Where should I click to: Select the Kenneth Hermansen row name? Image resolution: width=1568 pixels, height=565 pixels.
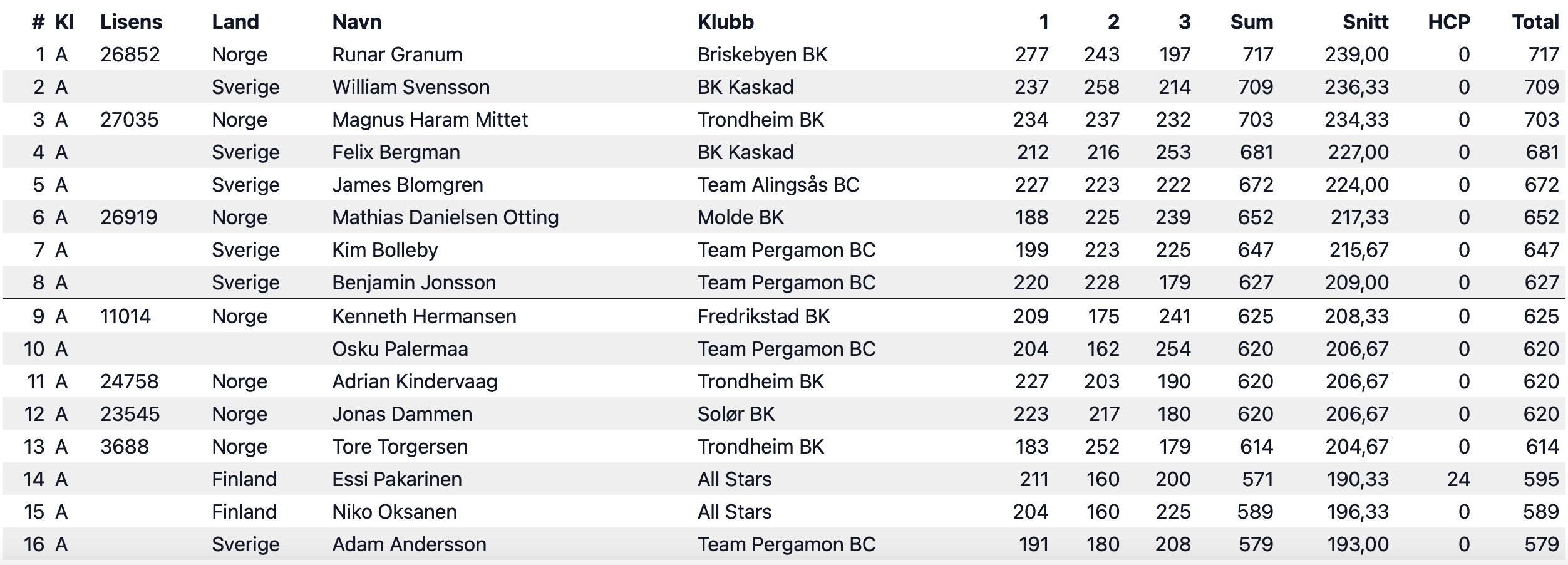[x=424, y=316]
